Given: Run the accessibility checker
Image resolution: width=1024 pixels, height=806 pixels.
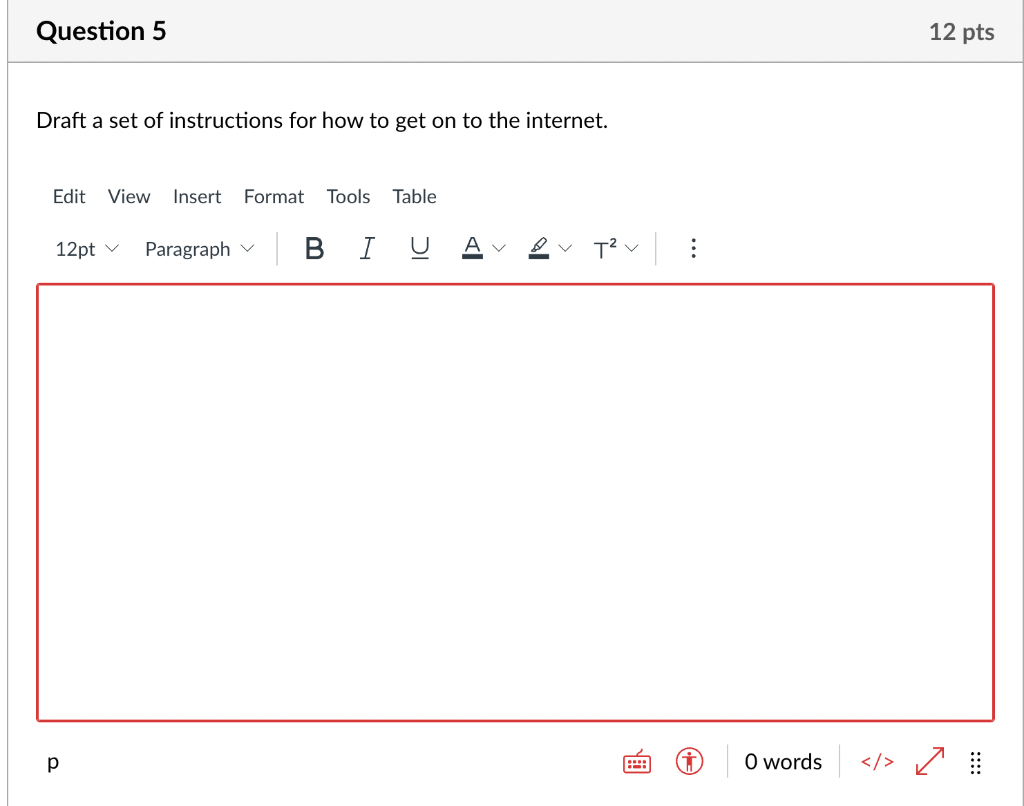Looking at the screenshot, I should (x=690, y=761).
